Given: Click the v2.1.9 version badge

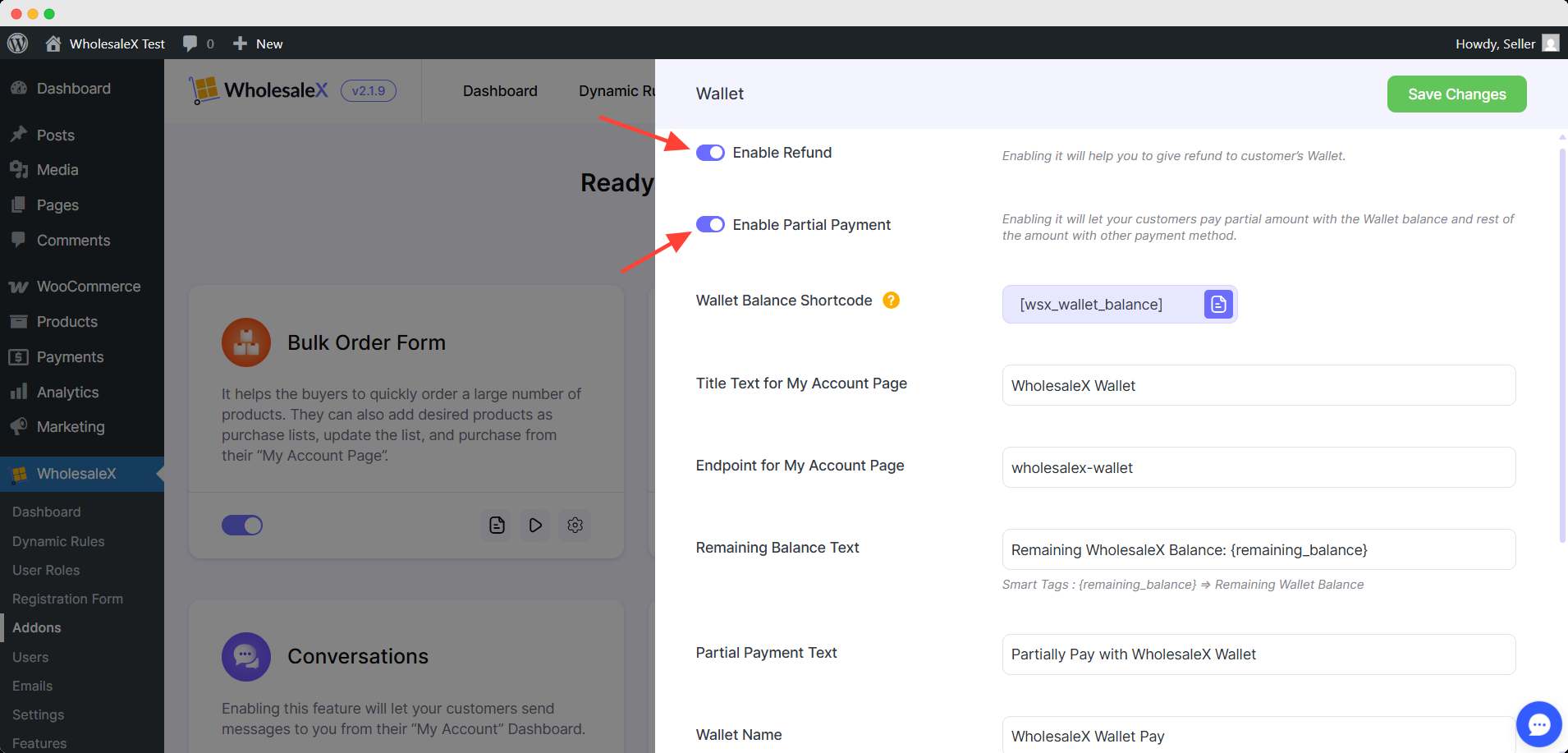Looking at the screenshot, I should coord(369,91).
